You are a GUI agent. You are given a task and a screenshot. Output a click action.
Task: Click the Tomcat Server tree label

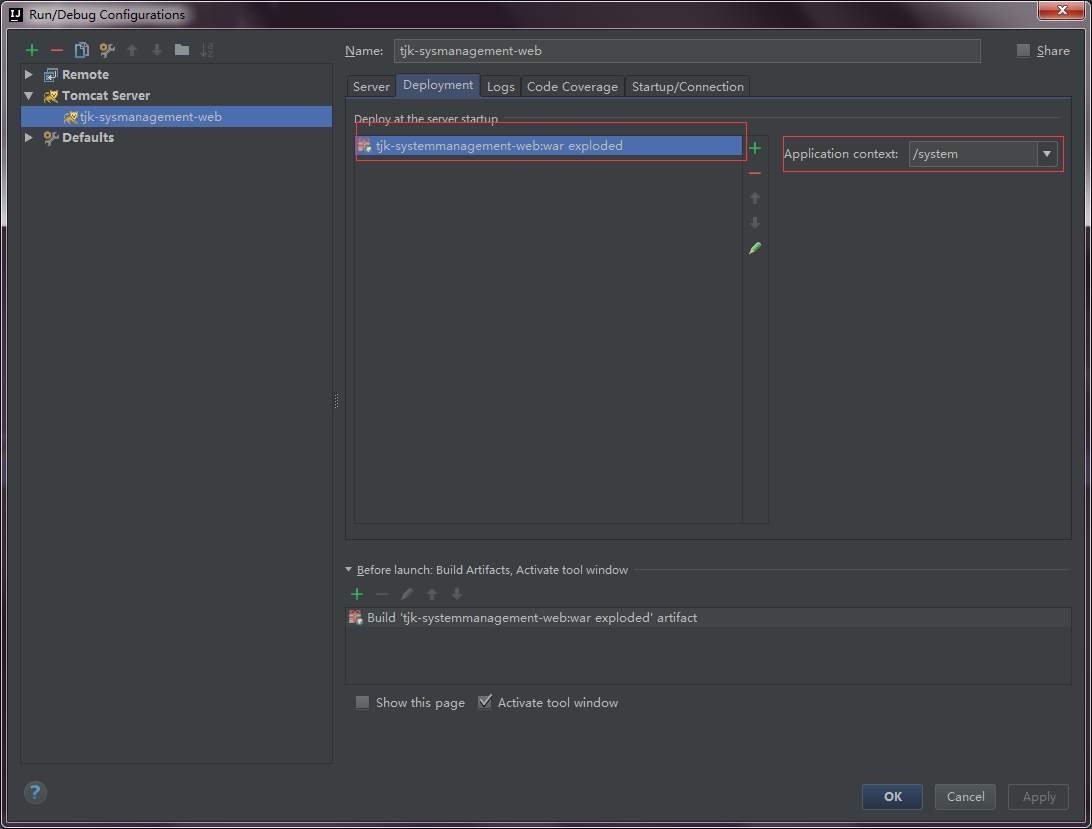[106, 96]
